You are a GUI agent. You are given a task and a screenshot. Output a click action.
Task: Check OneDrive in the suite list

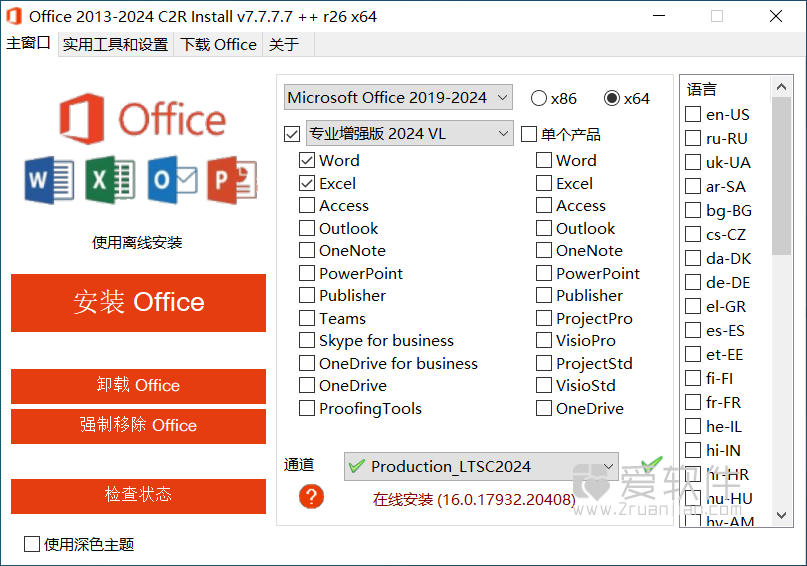click(x=307, y=385)
